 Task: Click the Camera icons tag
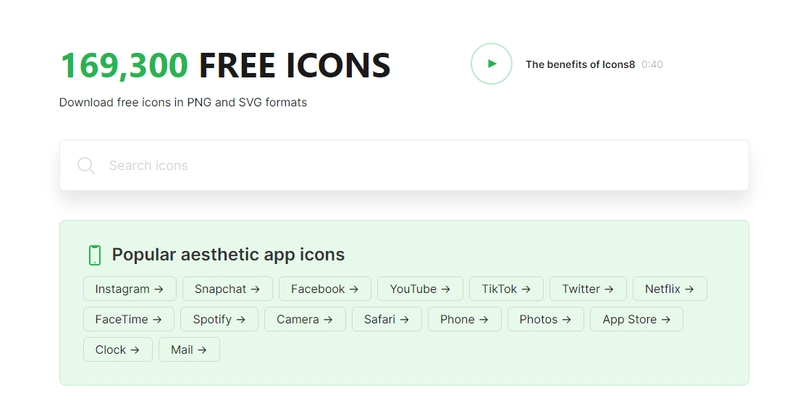coord(305,320)
